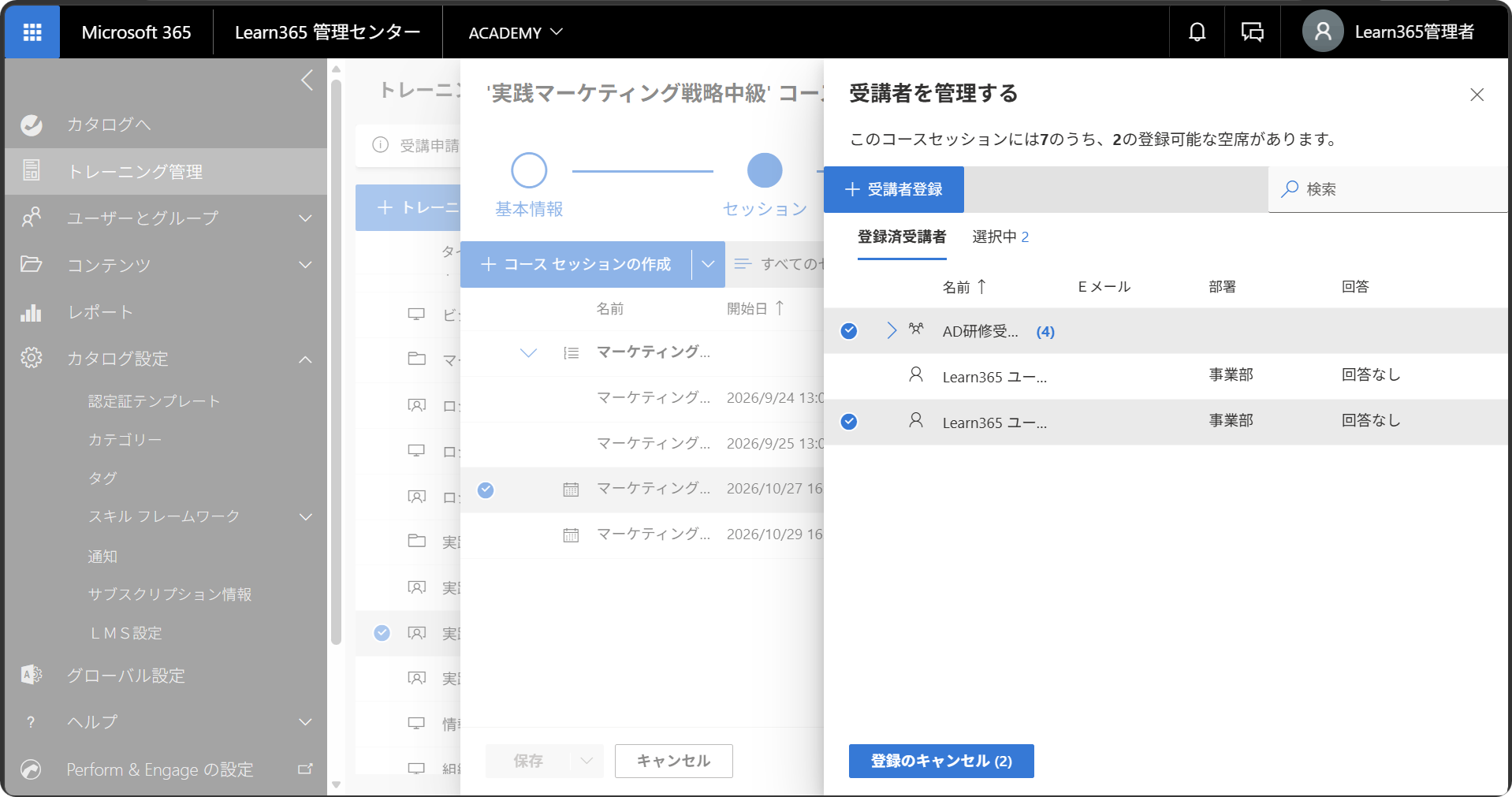Uncheck the AD研修受... group row

[x=849, y=331]
